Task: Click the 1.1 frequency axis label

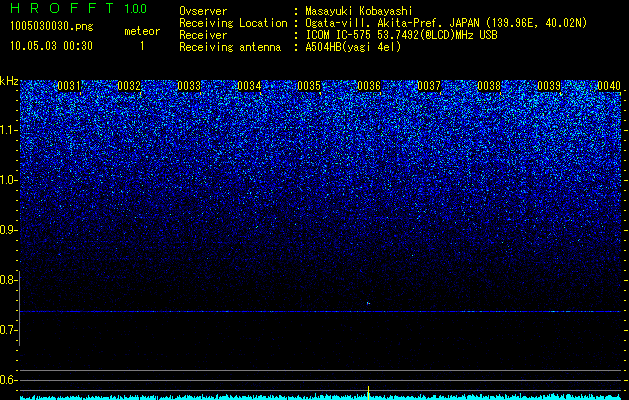Action: [x=8, y=130]
